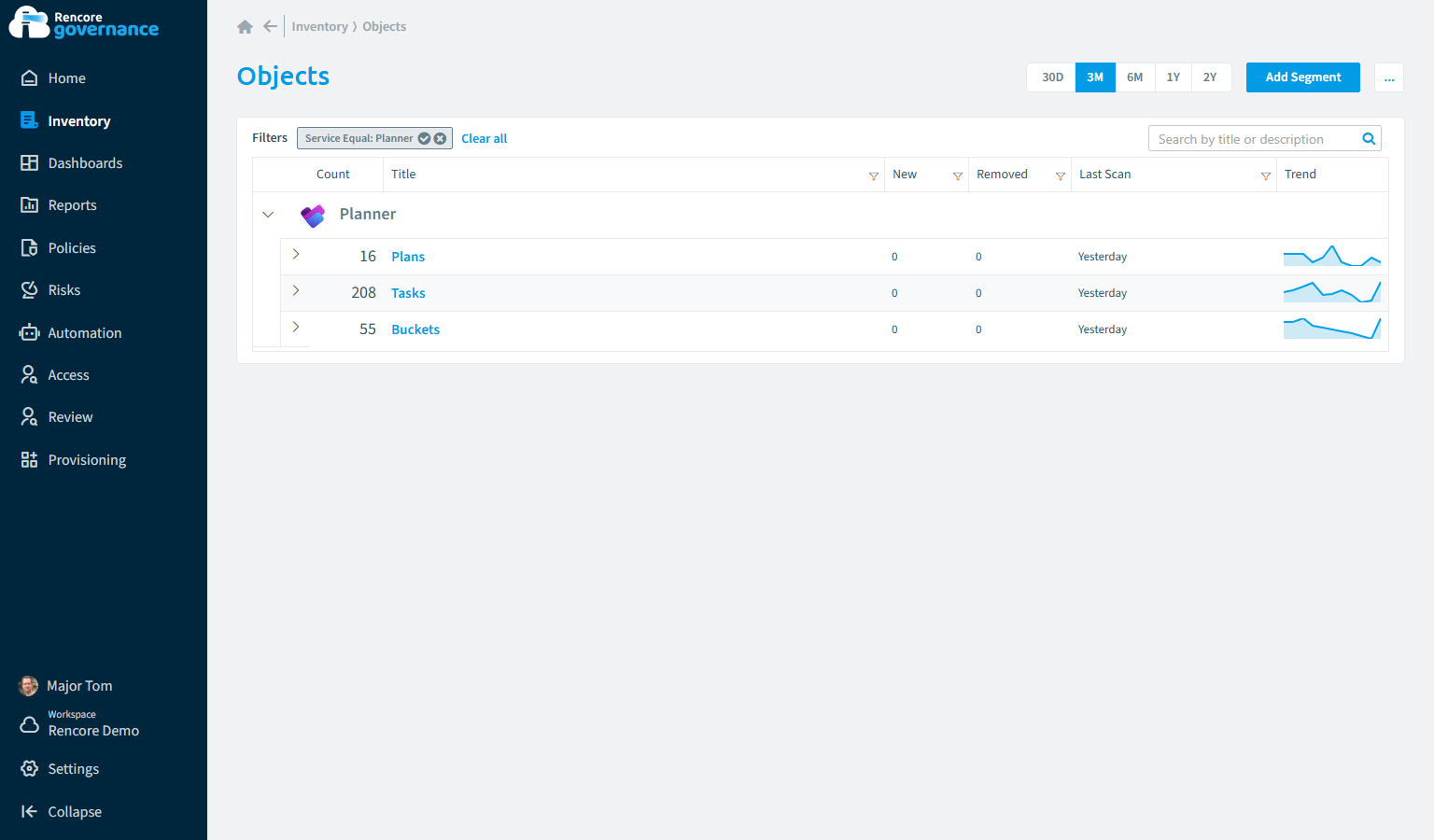The height and width of the screenshot is (840, 1434).
Task: Open the Plans link
Action: (408, 257)
